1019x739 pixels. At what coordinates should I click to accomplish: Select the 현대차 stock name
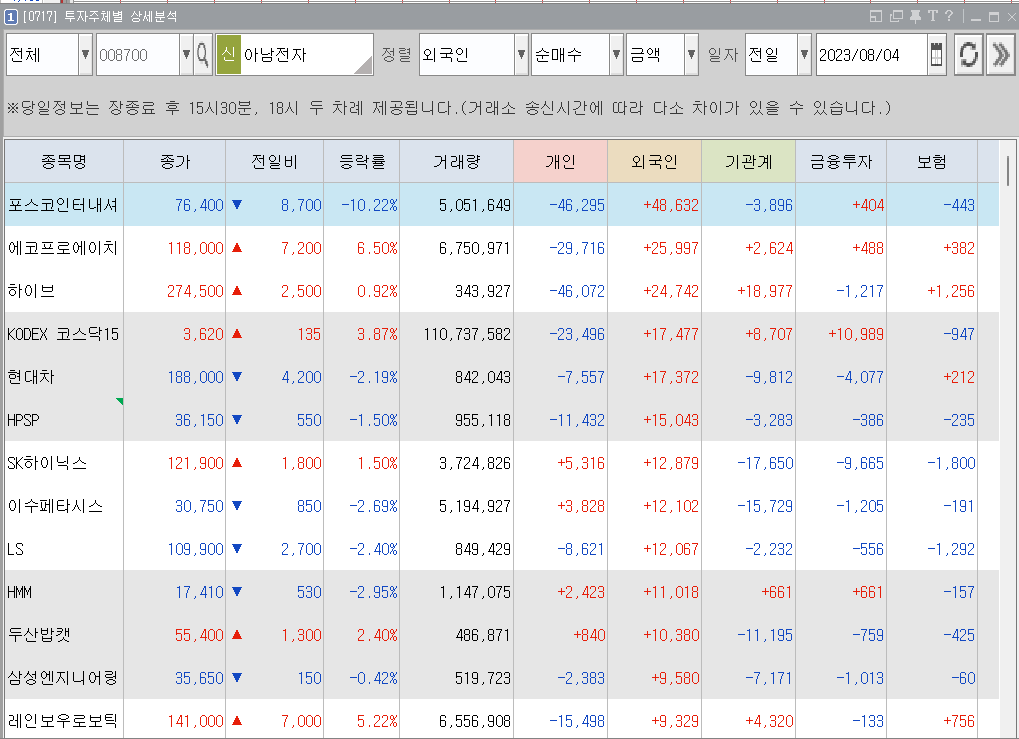tap(31, 377)
